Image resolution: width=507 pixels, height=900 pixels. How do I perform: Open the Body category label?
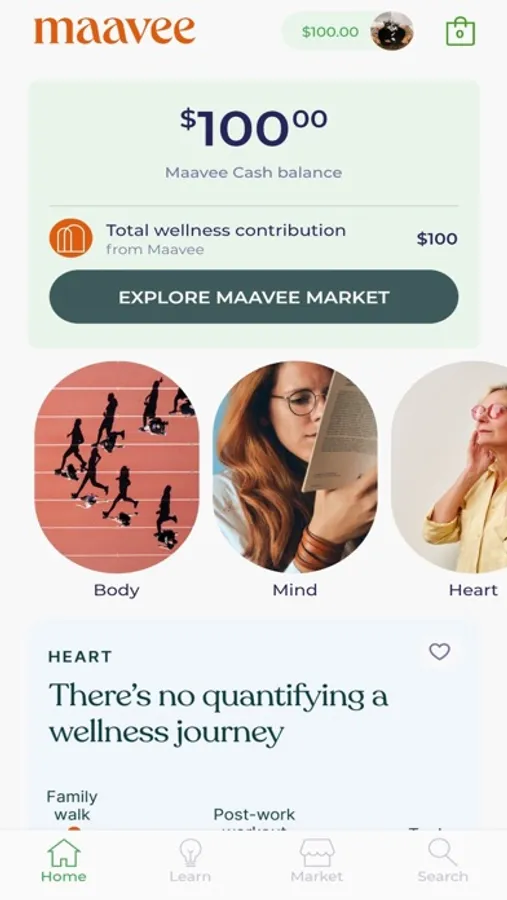[x=117, y=590]
